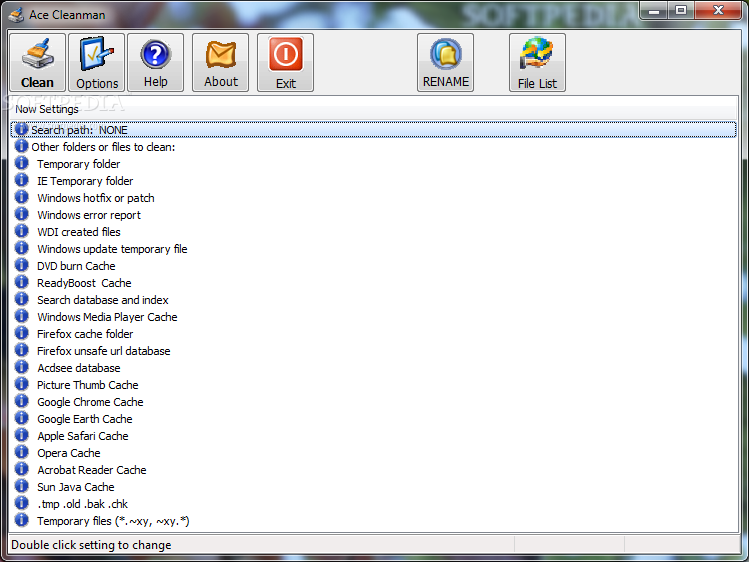Select 'Acdsee database' entry
Image resolution: width=749 pixels, height=562 pixels.
click(x=79, y=368)
